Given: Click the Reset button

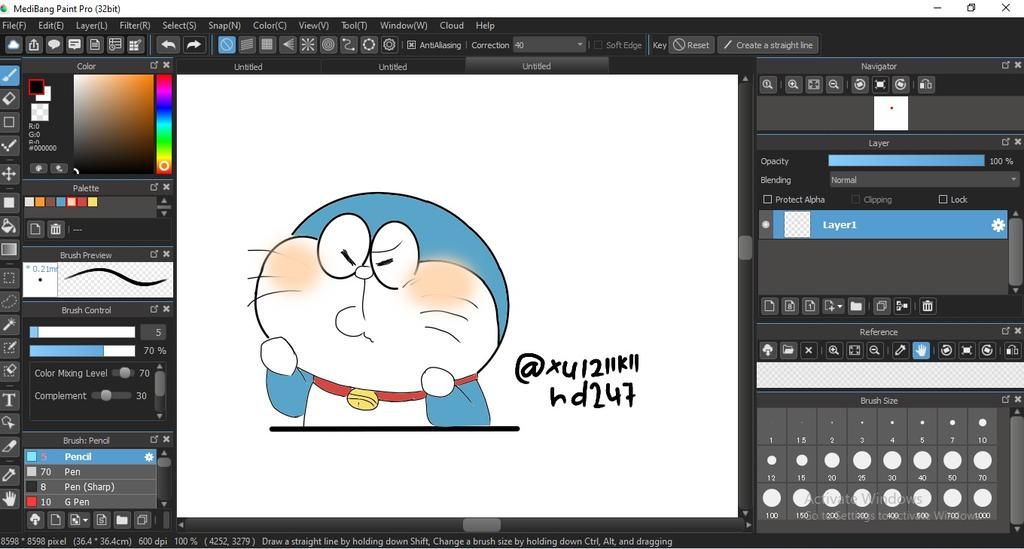Looking at the screenshot, I should pyautogui.click(x=692, y=45).
